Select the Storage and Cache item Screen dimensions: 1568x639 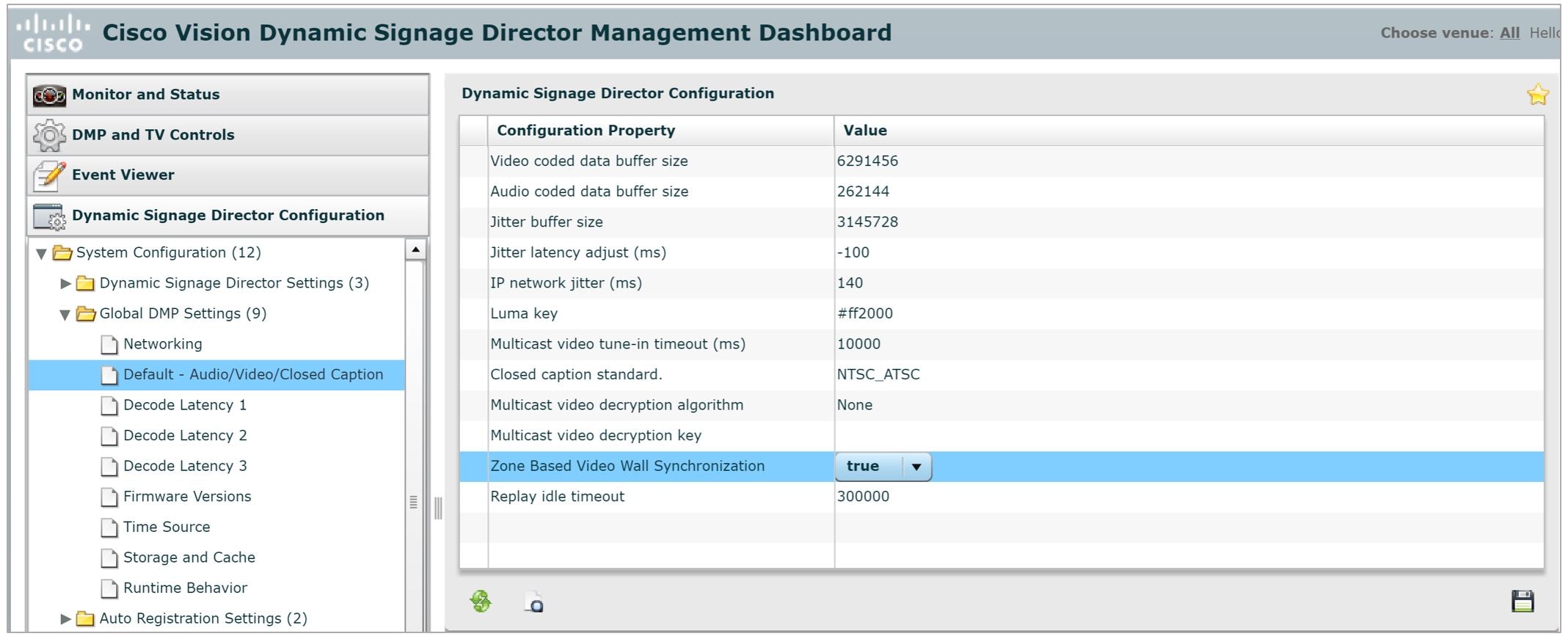[189, 558]
